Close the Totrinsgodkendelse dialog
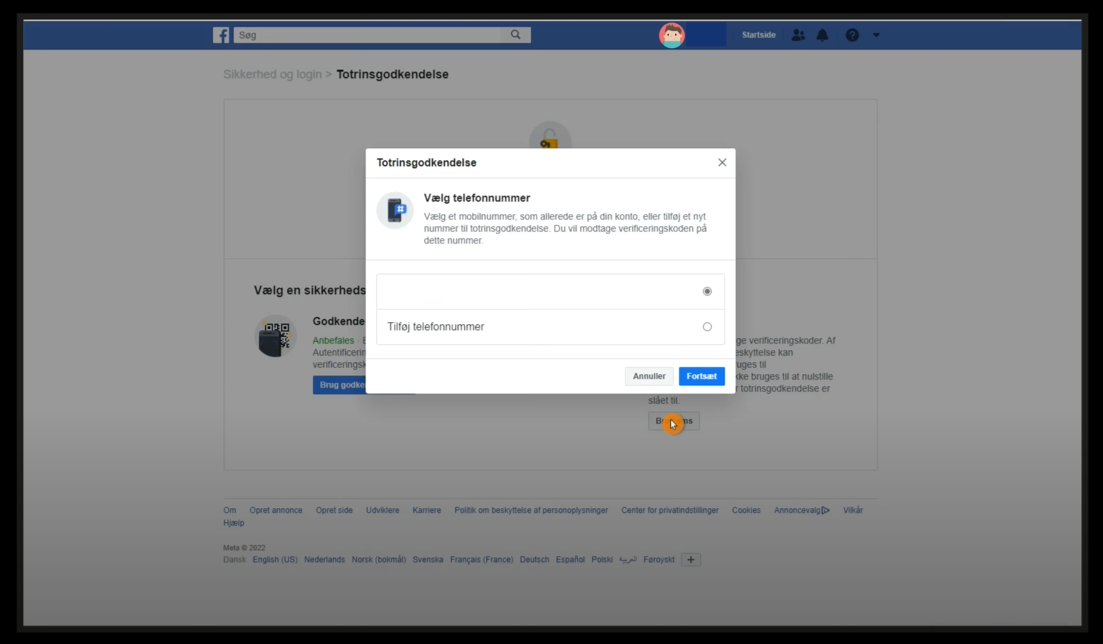Image resolution: width=1103 pixels, height=644 pixels. coord(722,162)
